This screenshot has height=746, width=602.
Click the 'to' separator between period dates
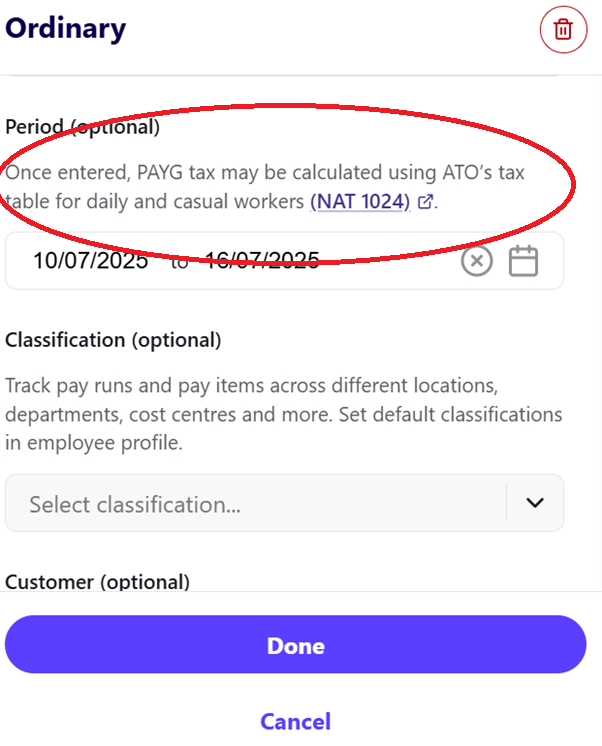coord(179,261)
